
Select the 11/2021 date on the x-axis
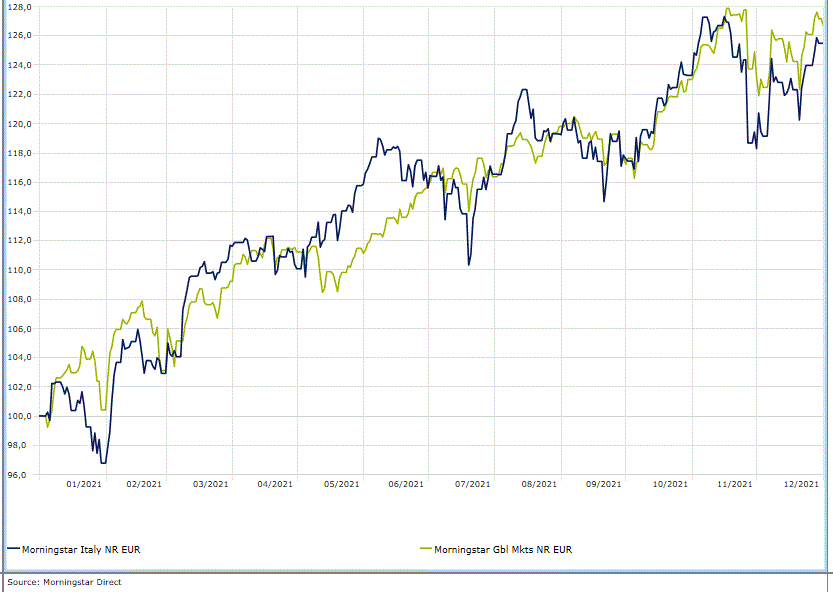(x=735, y=484)
